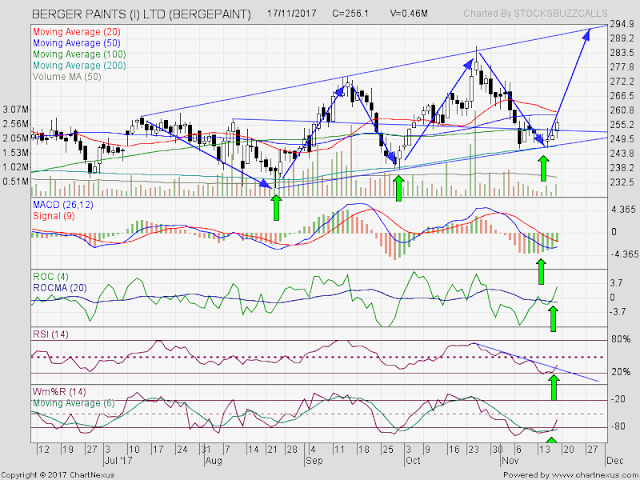
Task: Click the 283.5 price axis label
Action: point(622,53)
